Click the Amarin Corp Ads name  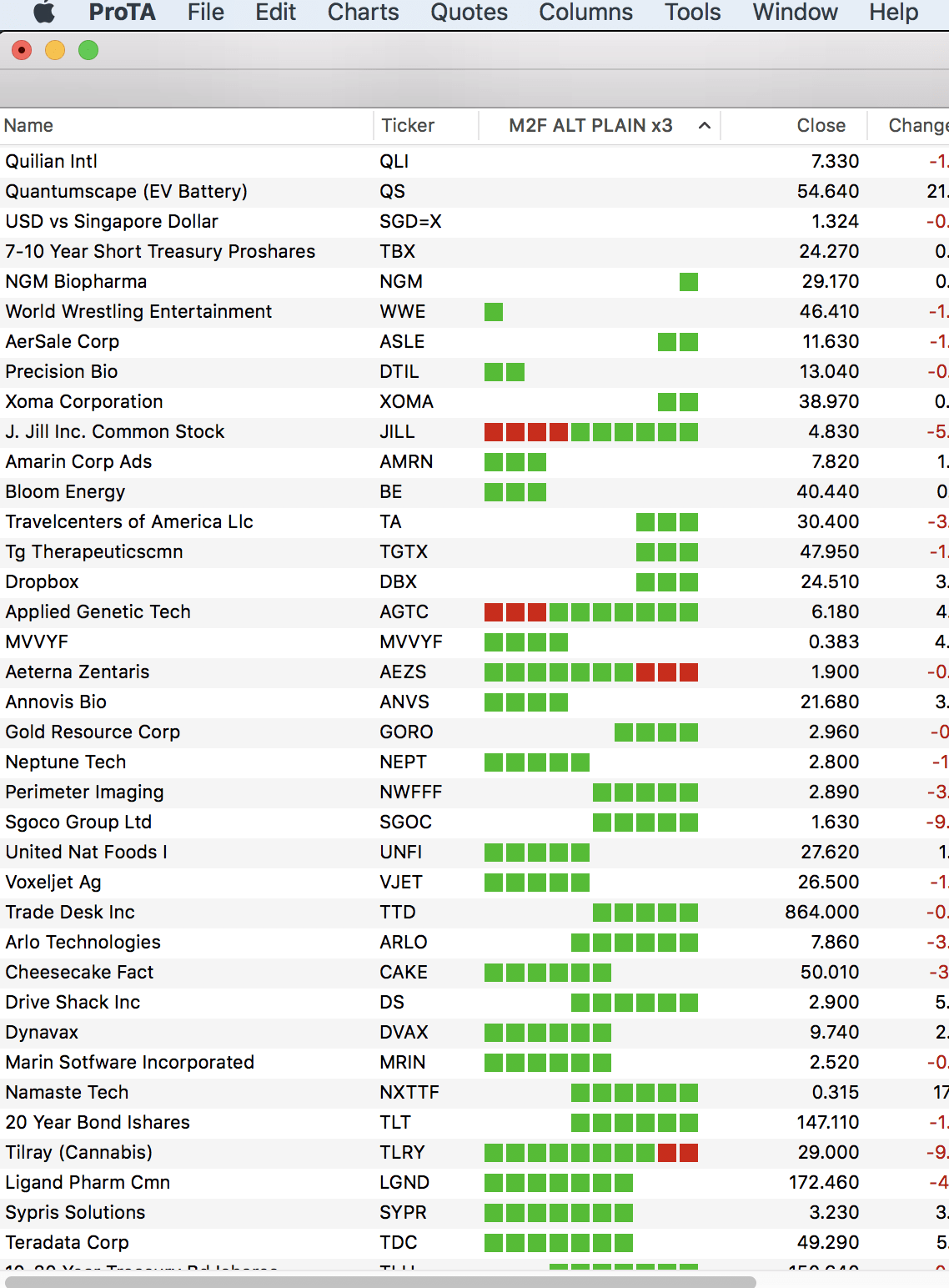78,462
